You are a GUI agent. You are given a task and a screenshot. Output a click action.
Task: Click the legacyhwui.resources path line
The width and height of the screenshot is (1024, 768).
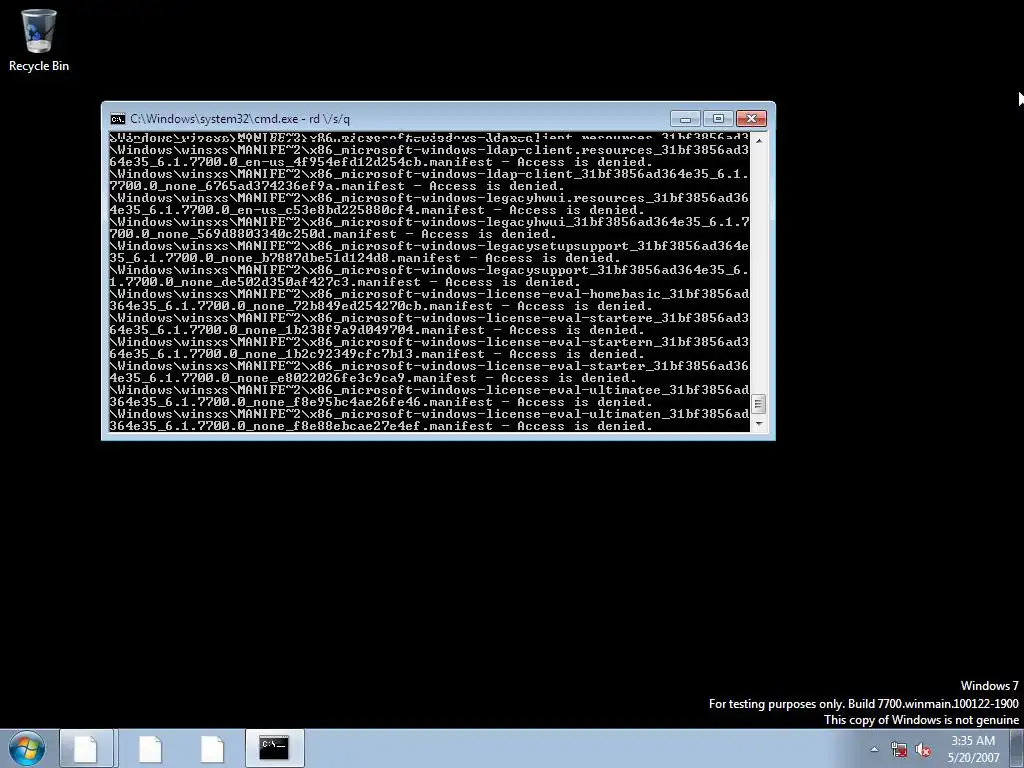(x=429, y=198)
